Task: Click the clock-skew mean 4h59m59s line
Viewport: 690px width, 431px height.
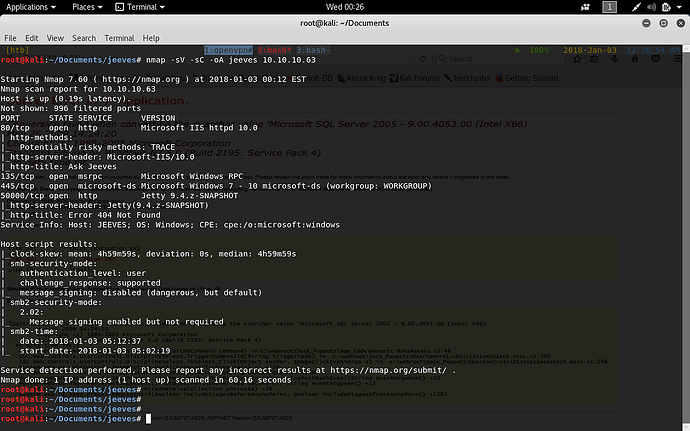Action: coord(150,254)
